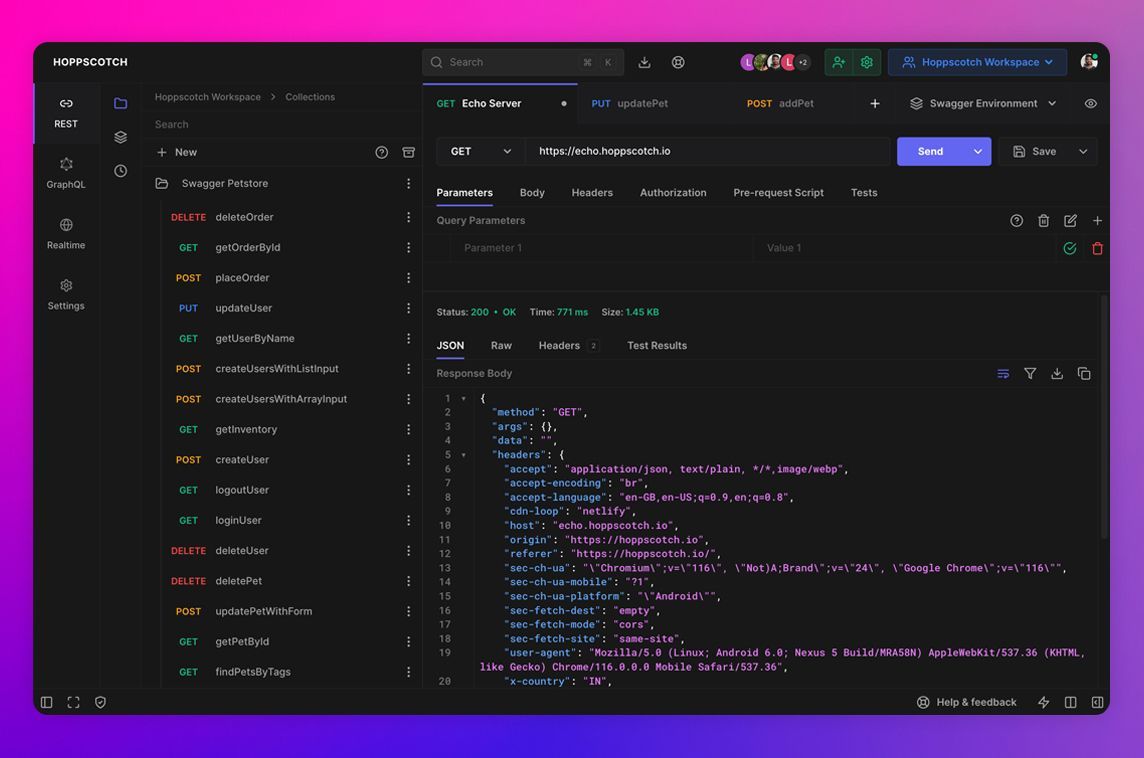Switch to the Headers tab
The width and height of the screenshot is (1144, 758).
[592, 192]
